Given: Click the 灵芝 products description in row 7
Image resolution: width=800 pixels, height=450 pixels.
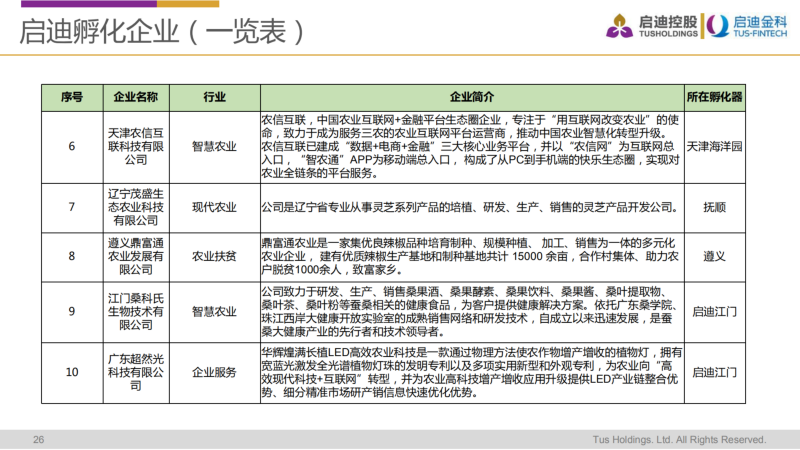Looking at the screenshot, I should tap(471, 208).
